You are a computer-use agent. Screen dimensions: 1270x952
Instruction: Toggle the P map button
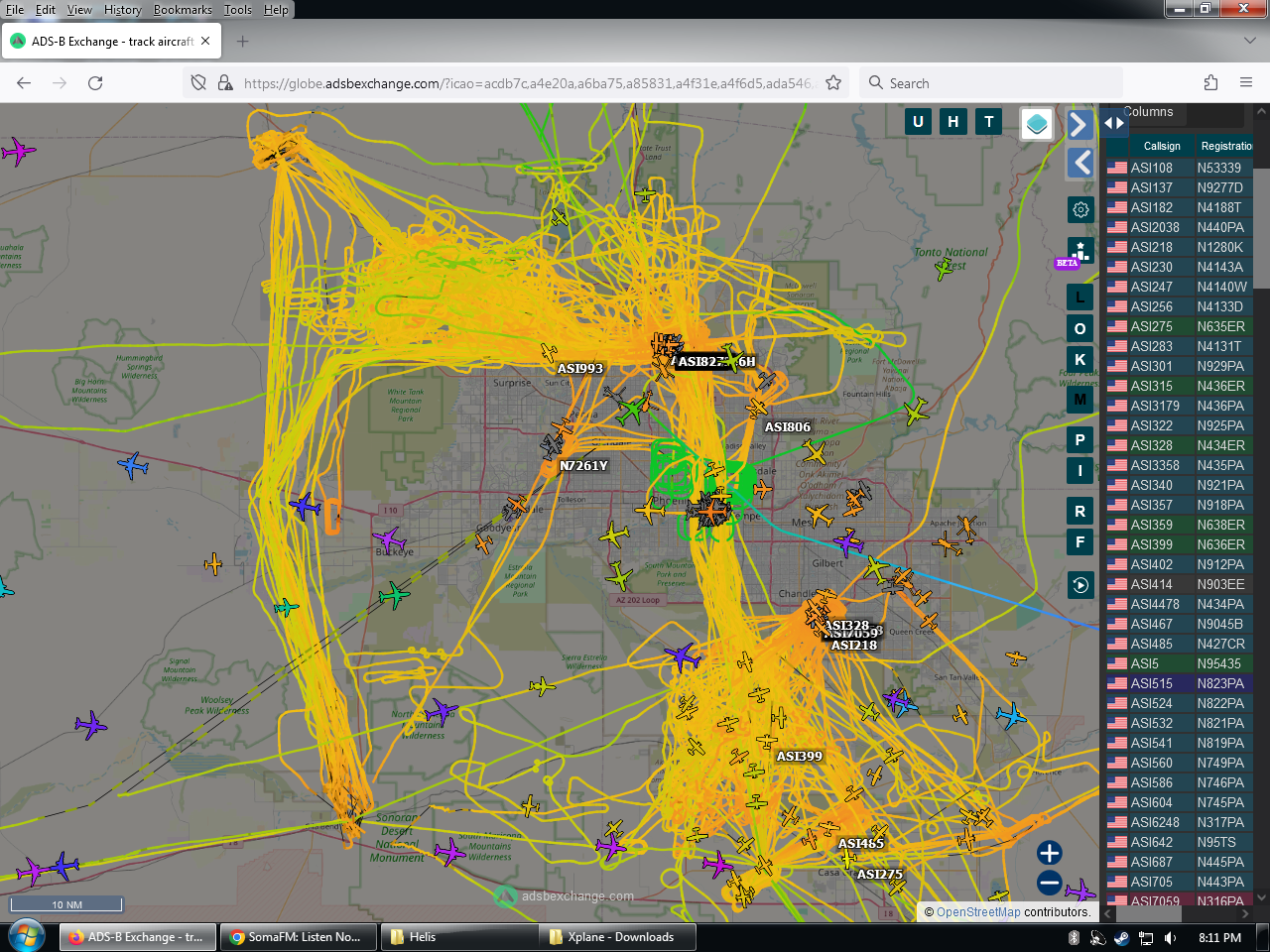point(1080,439)
